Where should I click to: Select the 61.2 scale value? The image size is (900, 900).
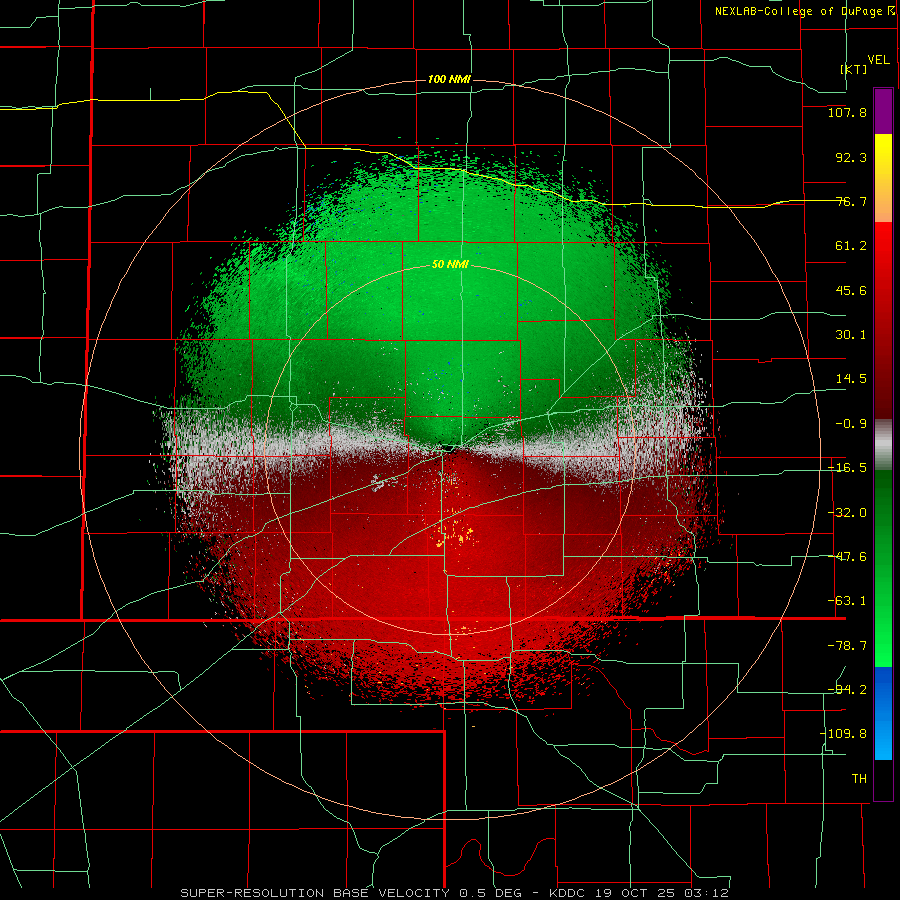[851, 246]
